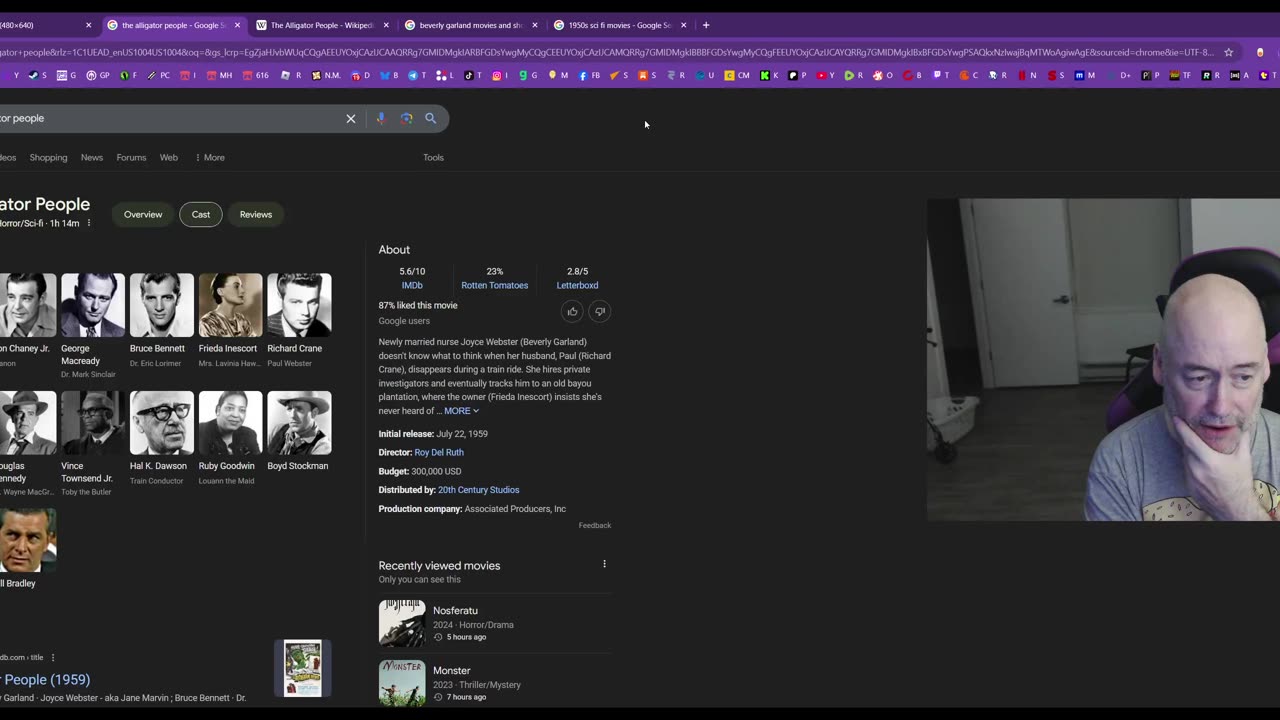Open the YouTube Y bookmark

[x=825, y=75]
